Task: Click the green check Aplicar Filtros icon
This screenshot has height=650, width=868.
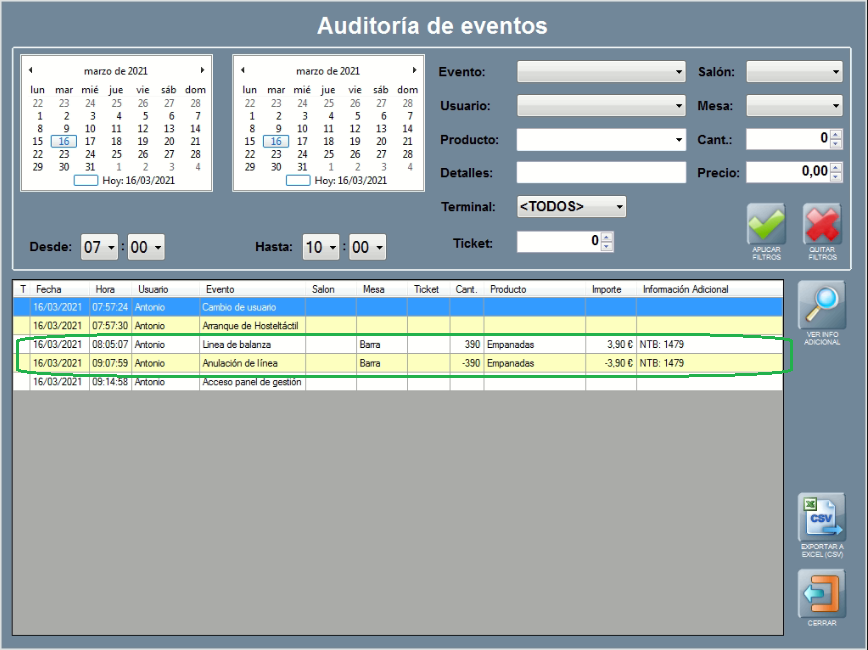Action: 766,224
